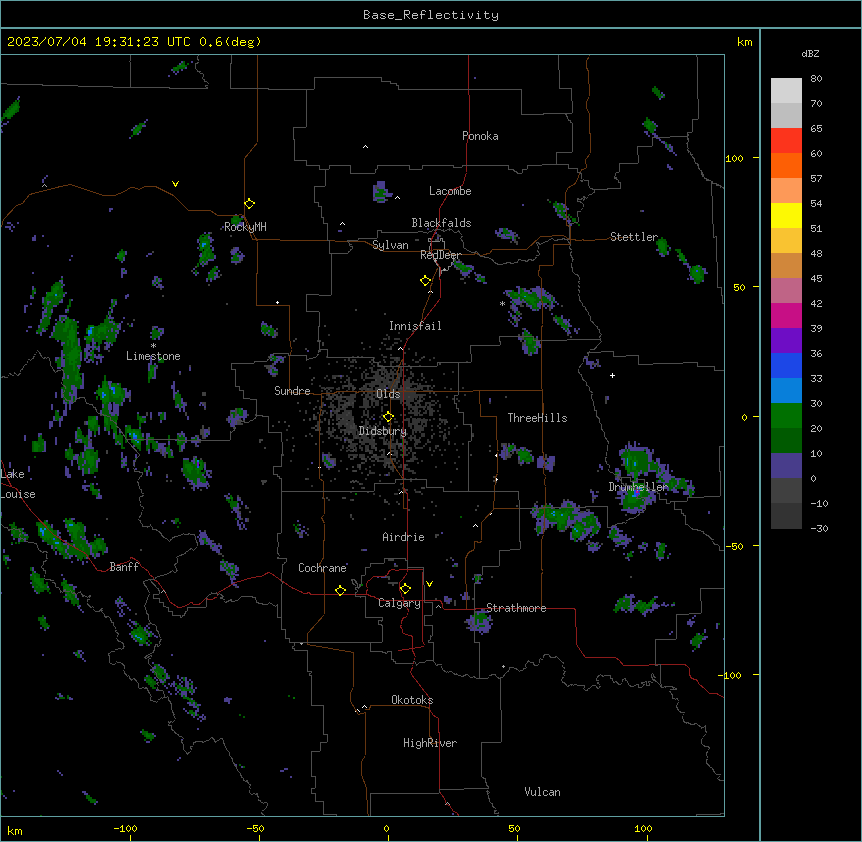Click the yellow V marker east of Calgary
Image resolution: width=862 pixels, height=842 pixels.
[x=429, y=584]
